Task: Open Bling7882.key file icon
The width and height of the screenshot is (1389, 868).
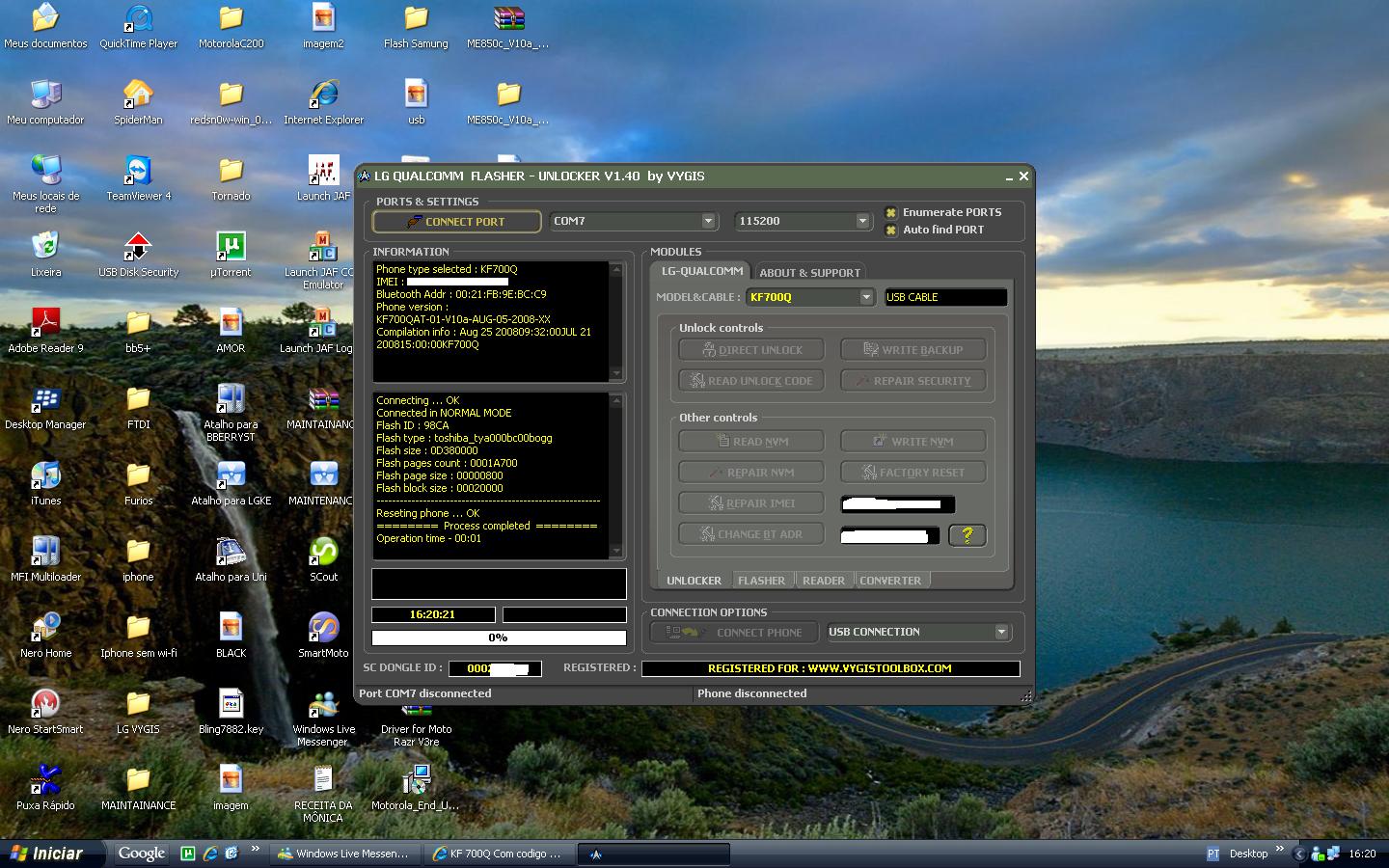Action: [x=231, y=712]
